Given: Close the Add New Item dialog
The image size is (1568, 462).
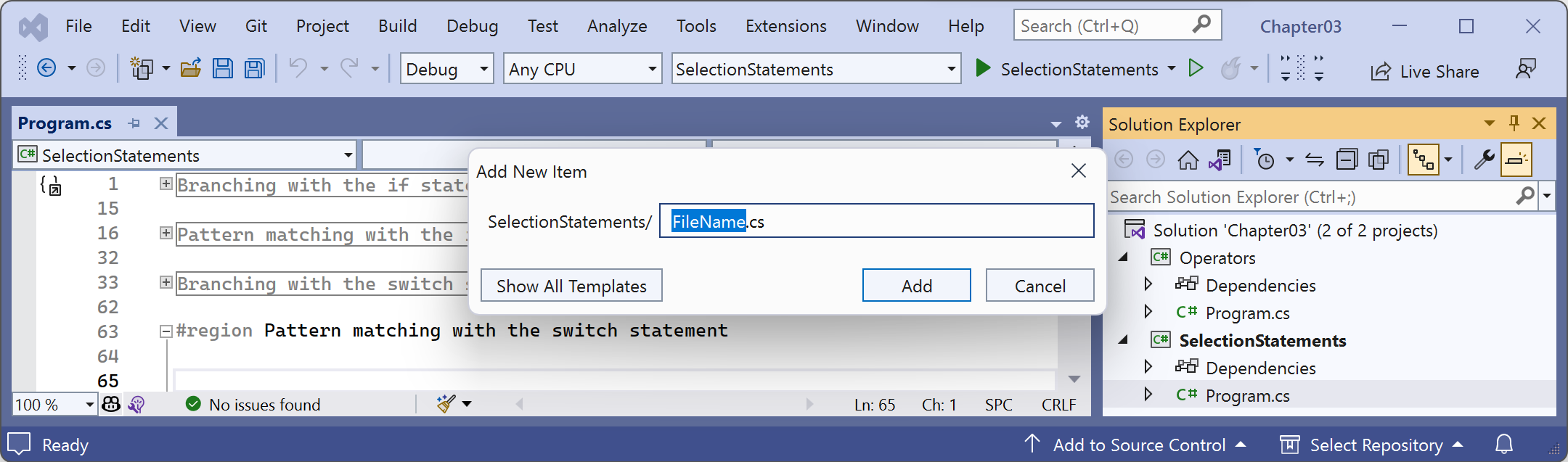Looking at the screenshot, I should point(1079,171).
